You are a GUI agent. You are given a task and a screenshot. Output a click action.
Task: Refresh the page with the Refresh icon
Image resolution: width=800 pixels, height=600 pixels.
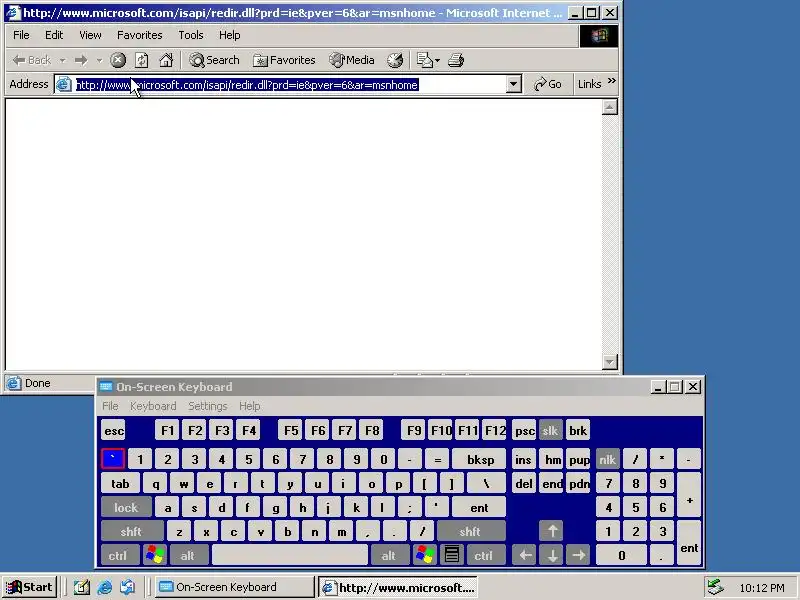coord(141,60)
